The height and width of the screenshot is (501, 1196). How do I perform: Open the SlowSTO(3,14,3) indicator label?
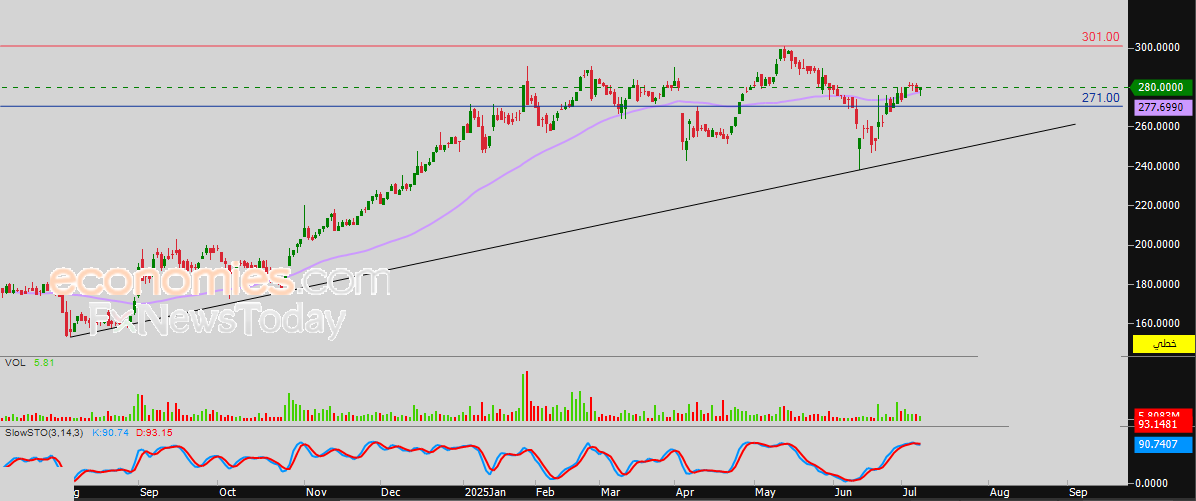(x=44, y=432)
